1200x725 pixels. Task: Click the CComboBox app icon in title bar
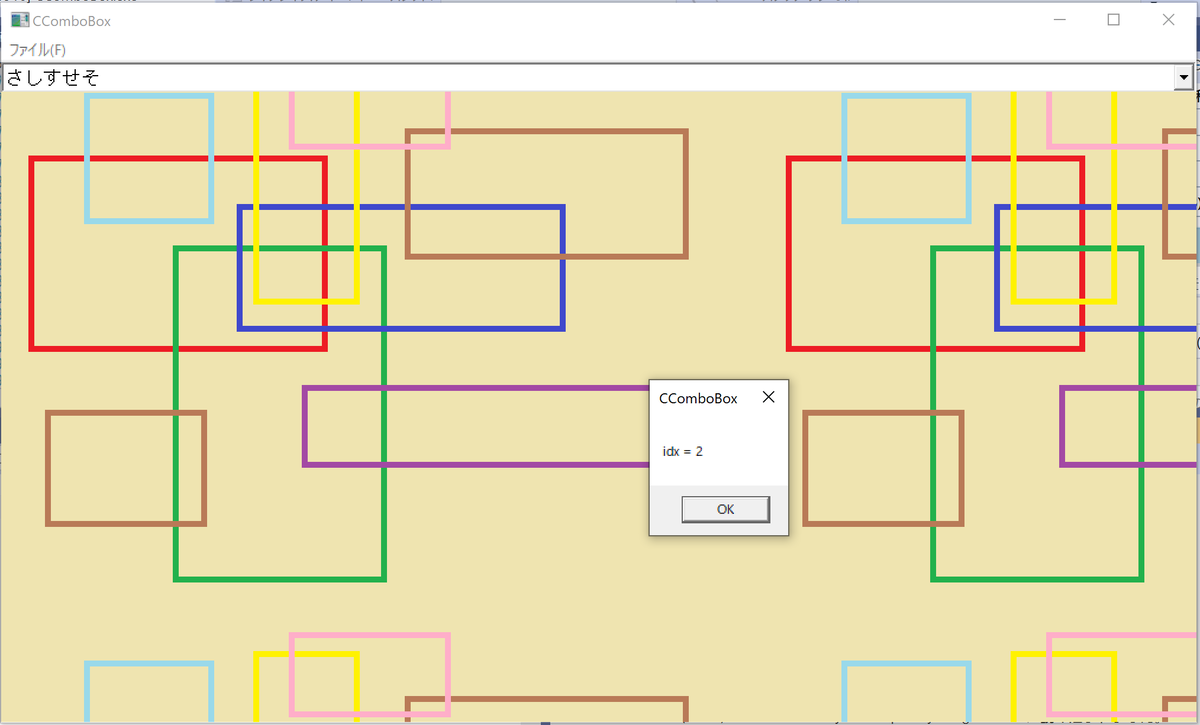coord(19,19)
